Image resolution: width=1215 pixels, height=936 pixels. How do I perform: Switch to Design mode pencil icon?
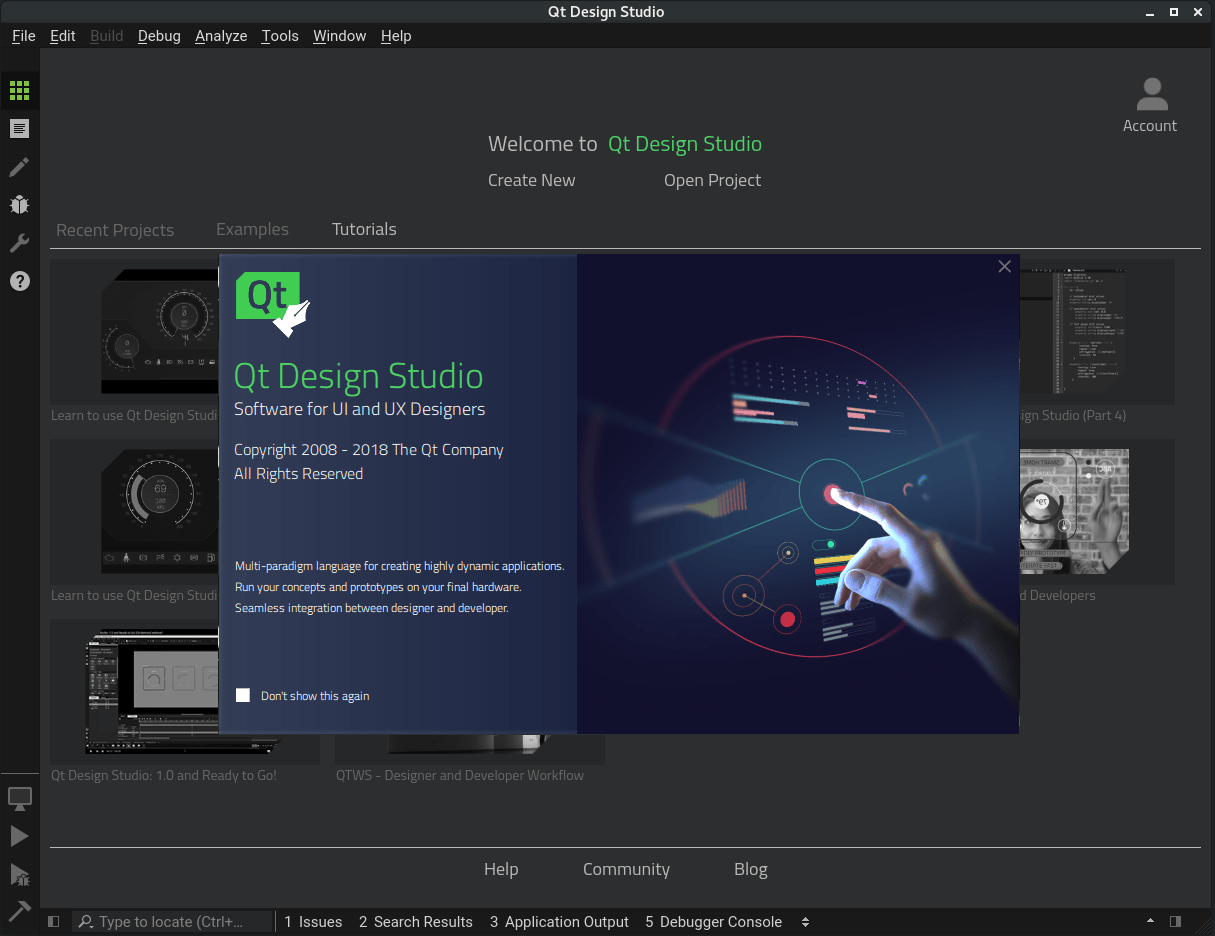coord(19,167)
